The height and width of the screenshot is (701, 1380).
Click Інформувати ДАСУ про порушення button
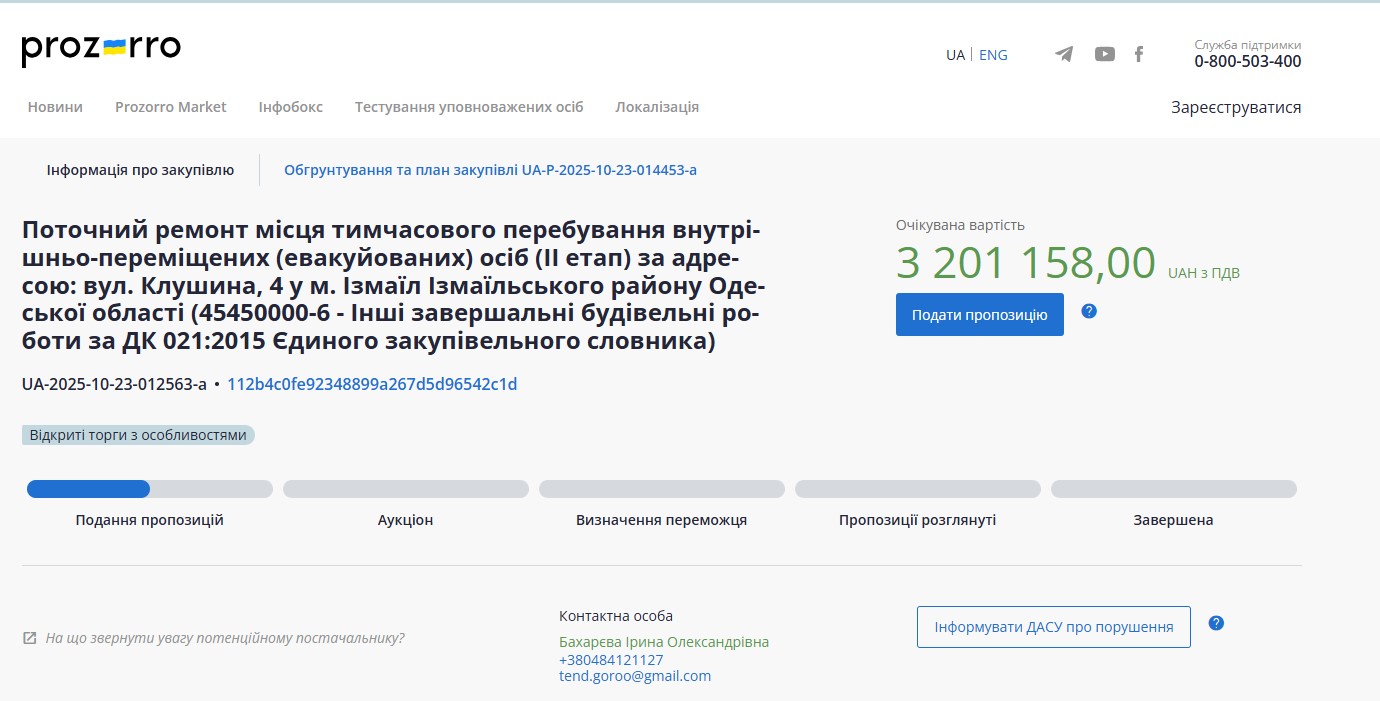(x=1053, y=627)
